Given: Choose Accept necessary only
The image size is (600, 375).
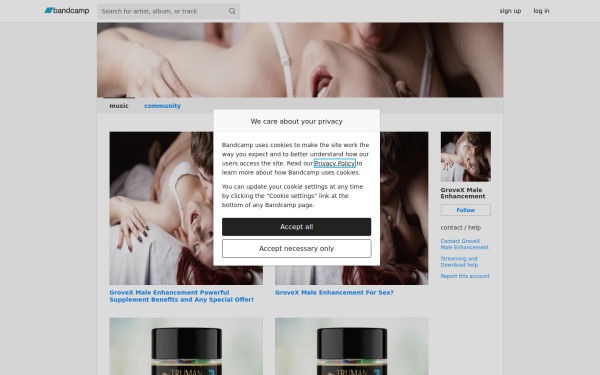Looking at the screenshot, I should (297, 248).
